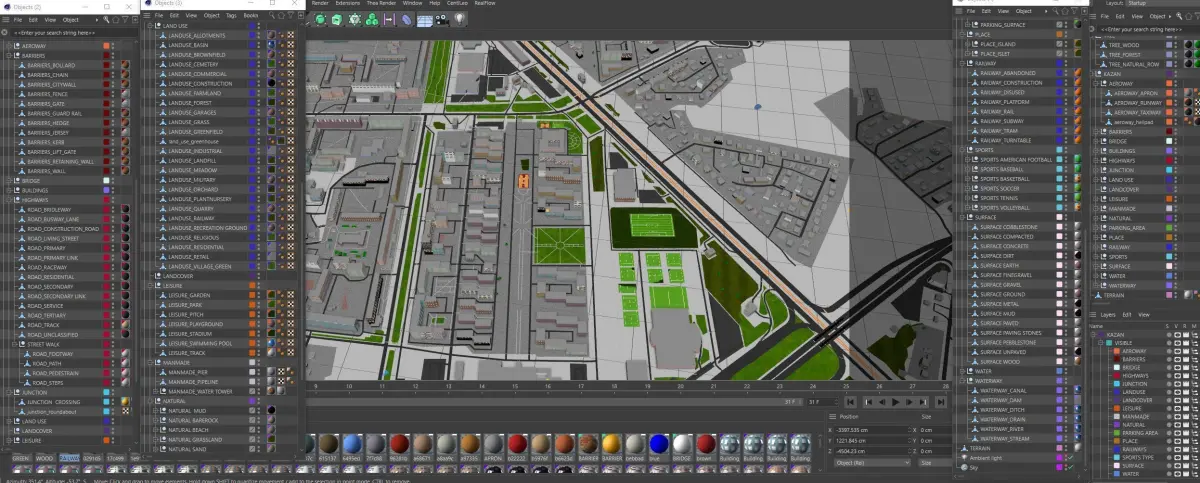Select the RAILWAY material tab

(70, 458)
